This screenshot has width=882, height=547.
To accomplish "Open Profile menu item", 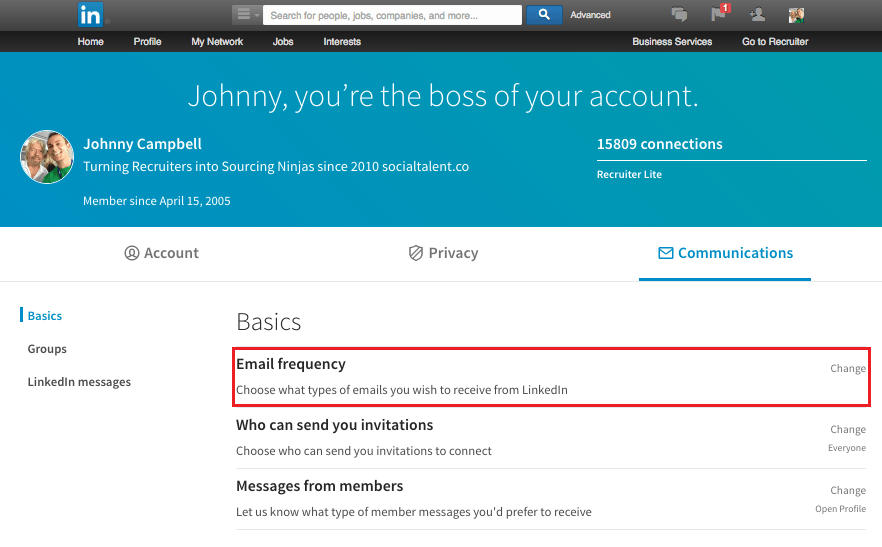I will [147, 42].
